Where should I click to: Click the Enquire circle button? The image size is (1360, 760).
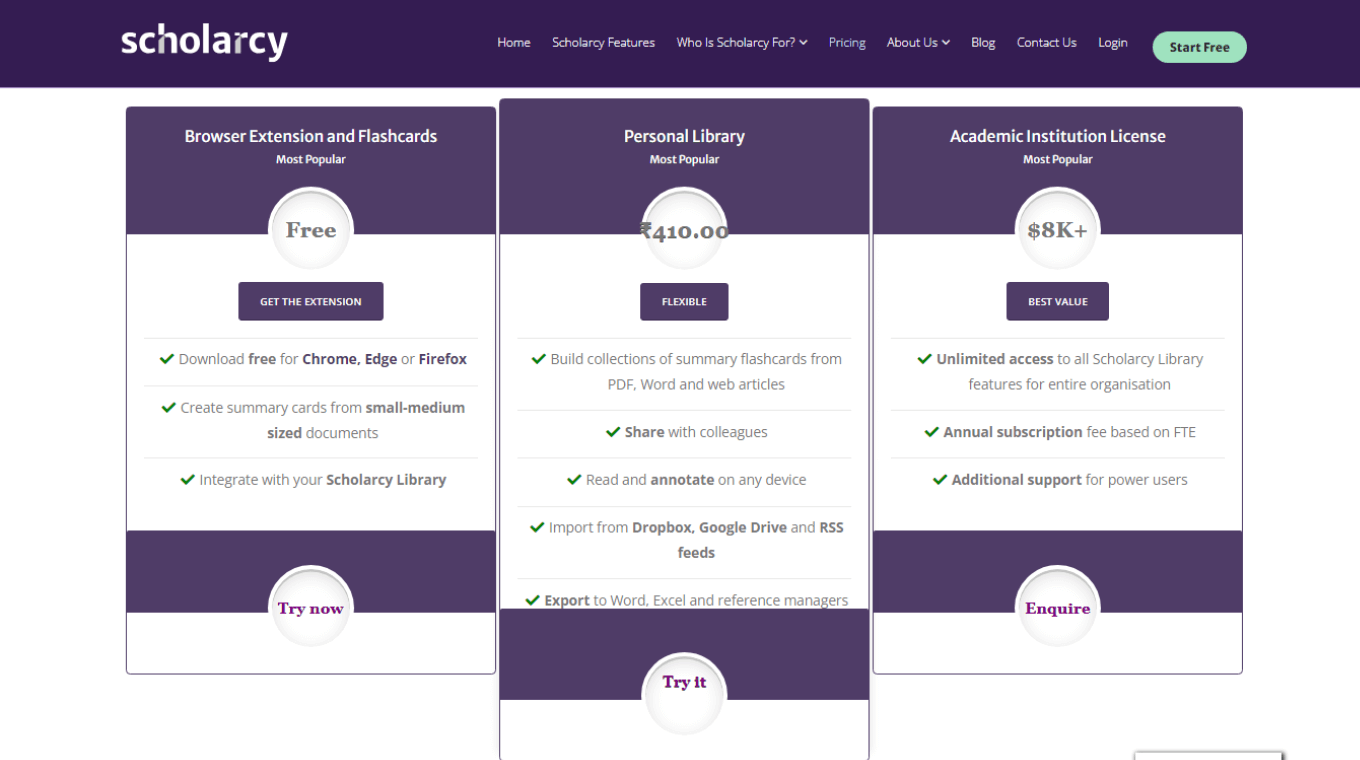(1057, 608)
